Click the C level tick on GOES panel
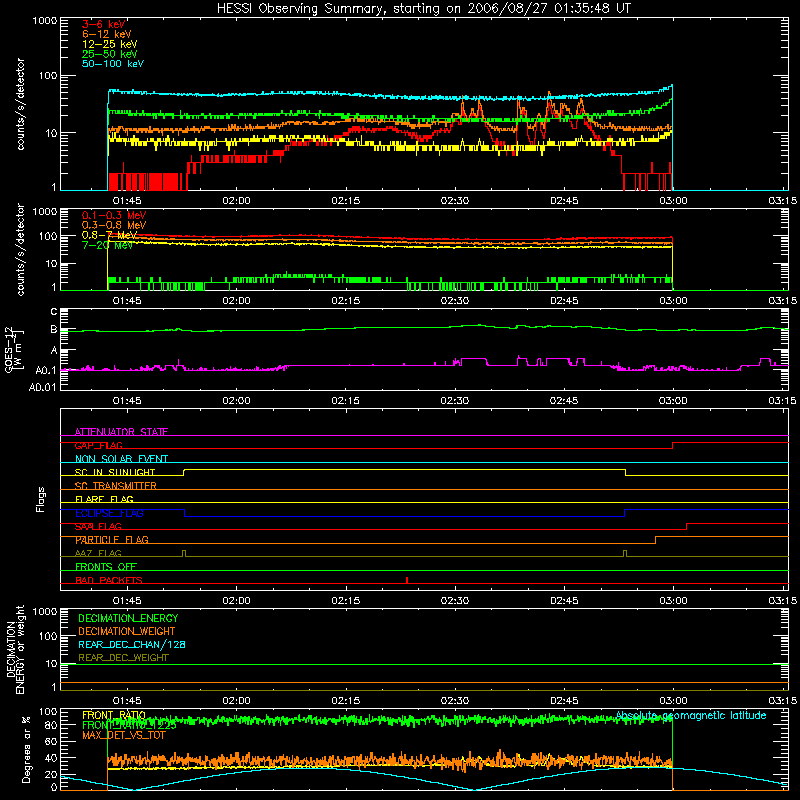Screen dimensions: 800x800 pyautogui.click(x=54, y=311)
